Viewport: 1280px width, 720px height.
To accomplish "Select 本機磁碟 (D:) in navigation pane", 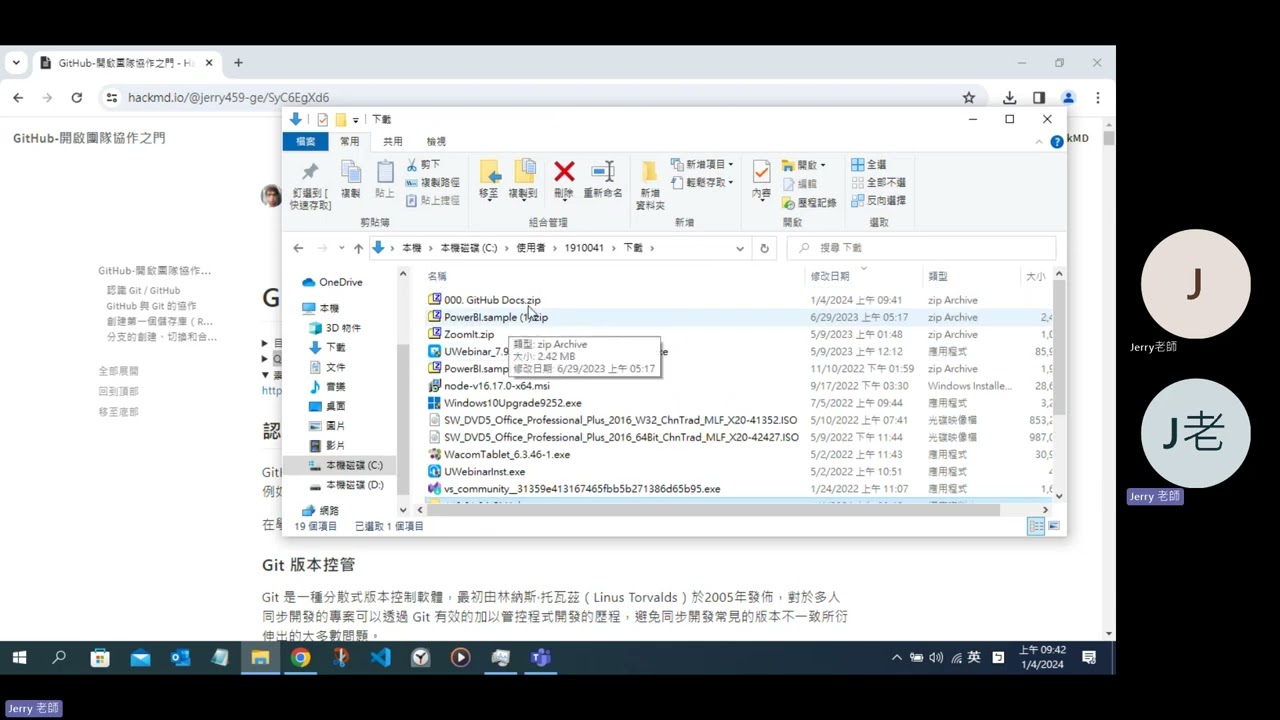I will (346, 485).
